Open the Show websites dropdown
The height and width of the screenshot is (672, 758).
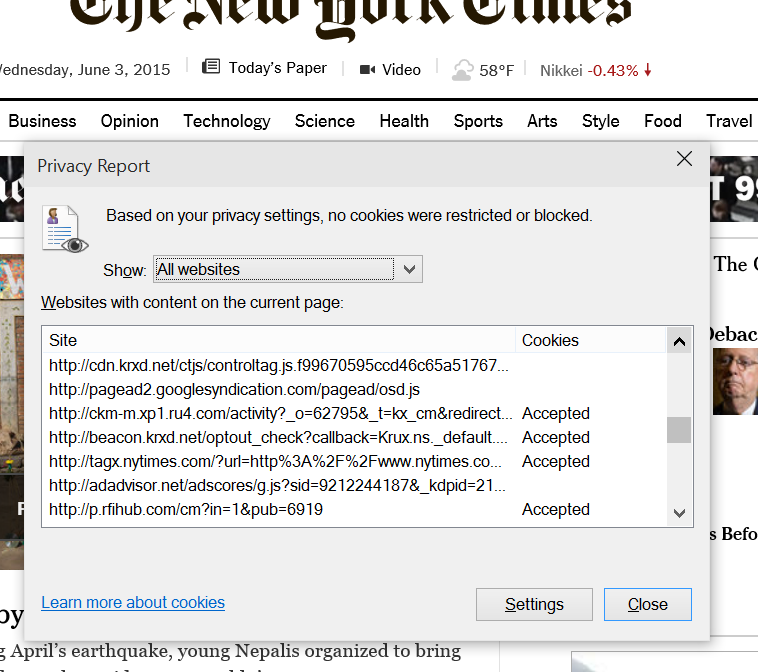(287, 269)
